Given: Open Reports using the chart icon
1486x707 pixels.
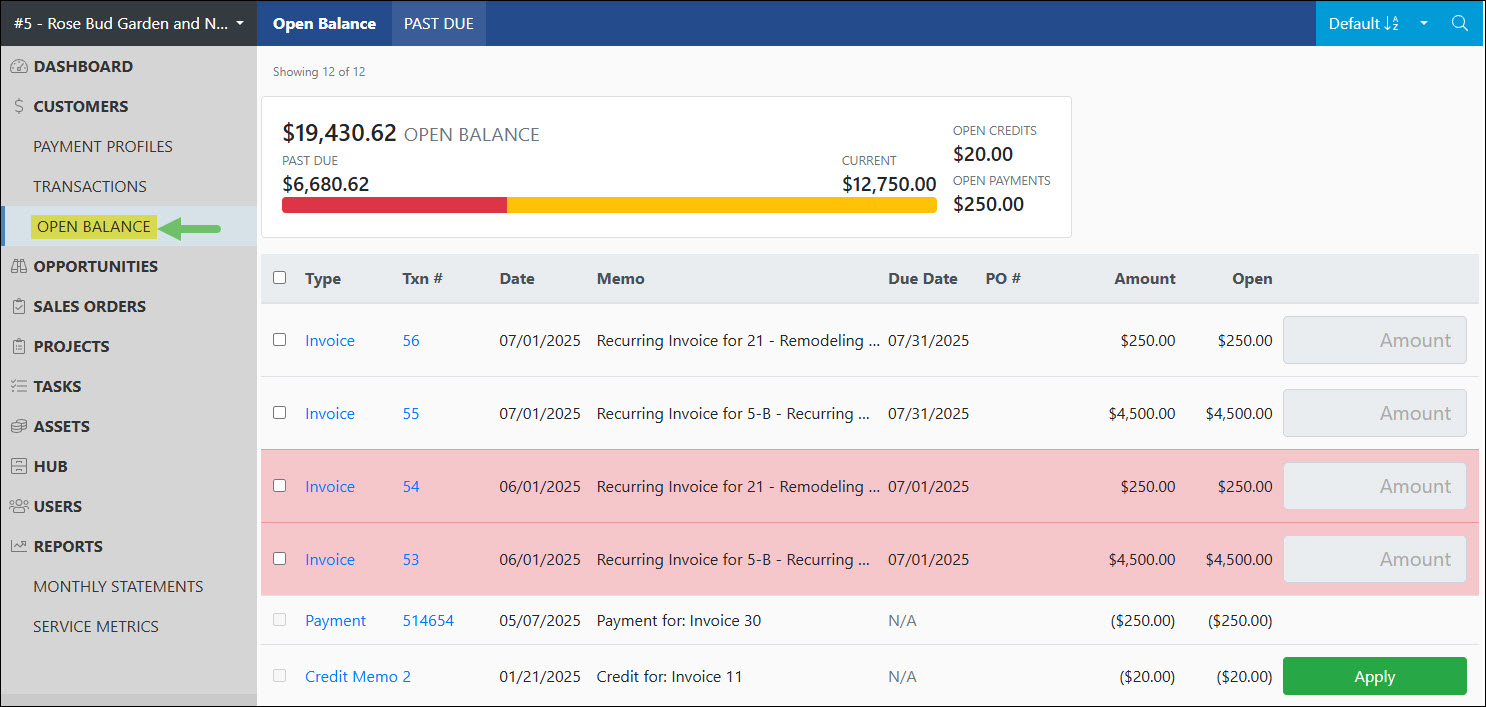Looking at the screenshot, I should (x=18, y=546).
